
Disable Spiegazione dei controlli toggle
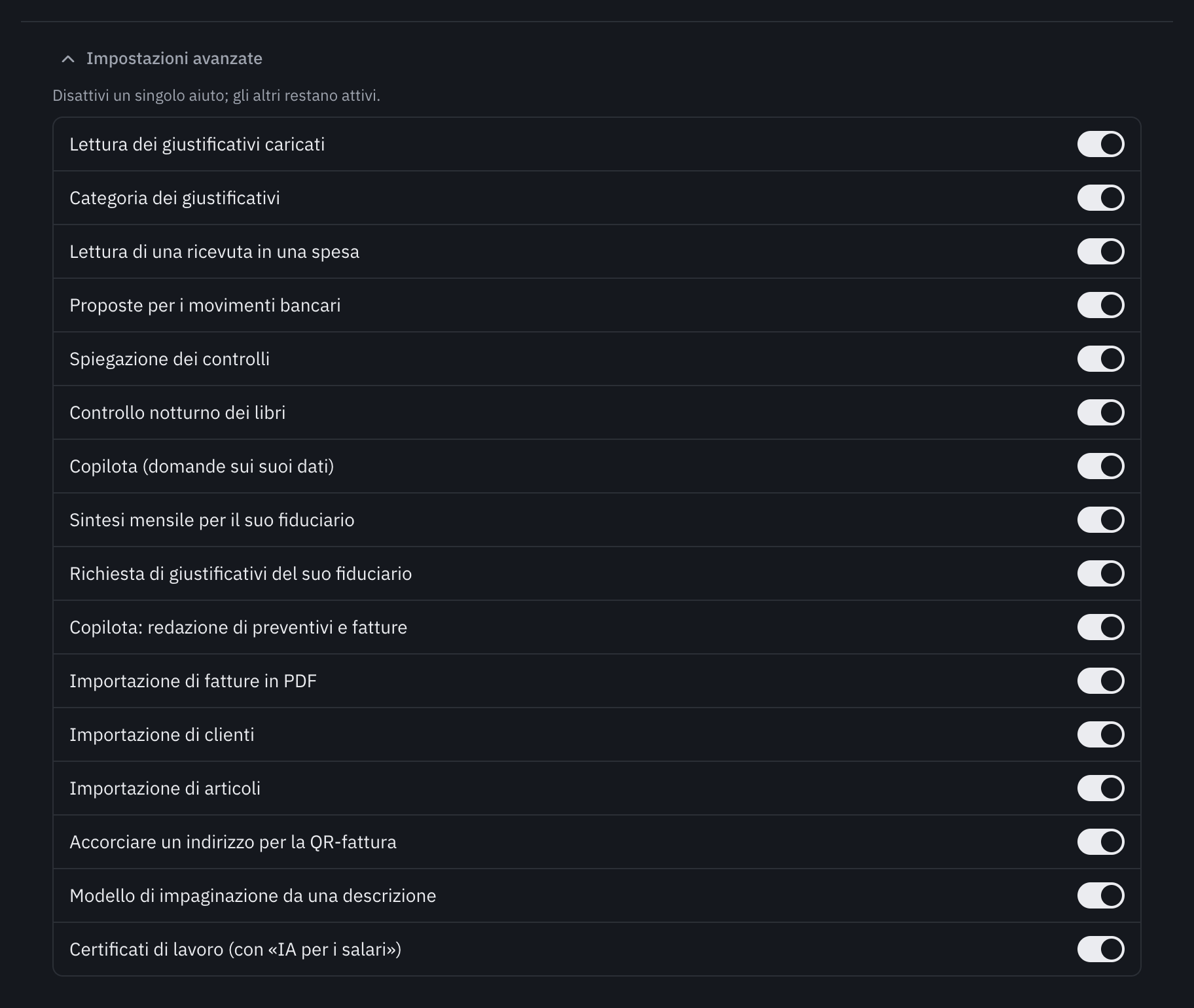[1100, 359]
